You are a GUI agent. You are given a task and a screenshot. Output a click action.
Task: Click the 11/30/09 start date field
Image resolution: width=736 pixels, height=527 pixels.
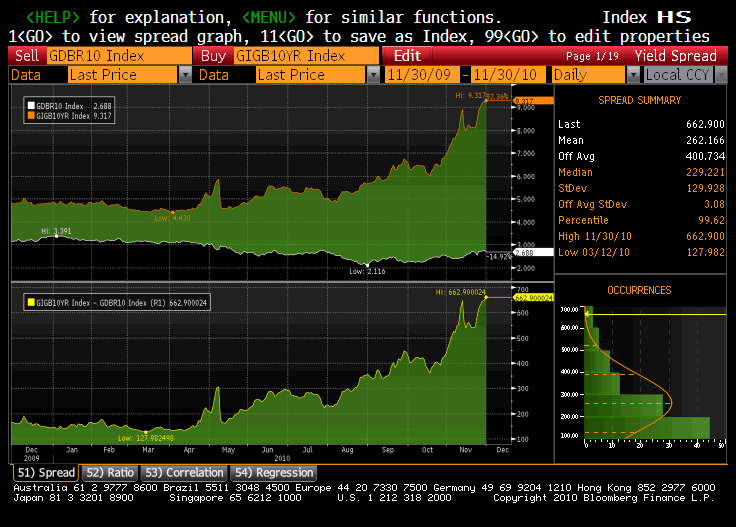[x=425, y=75]
